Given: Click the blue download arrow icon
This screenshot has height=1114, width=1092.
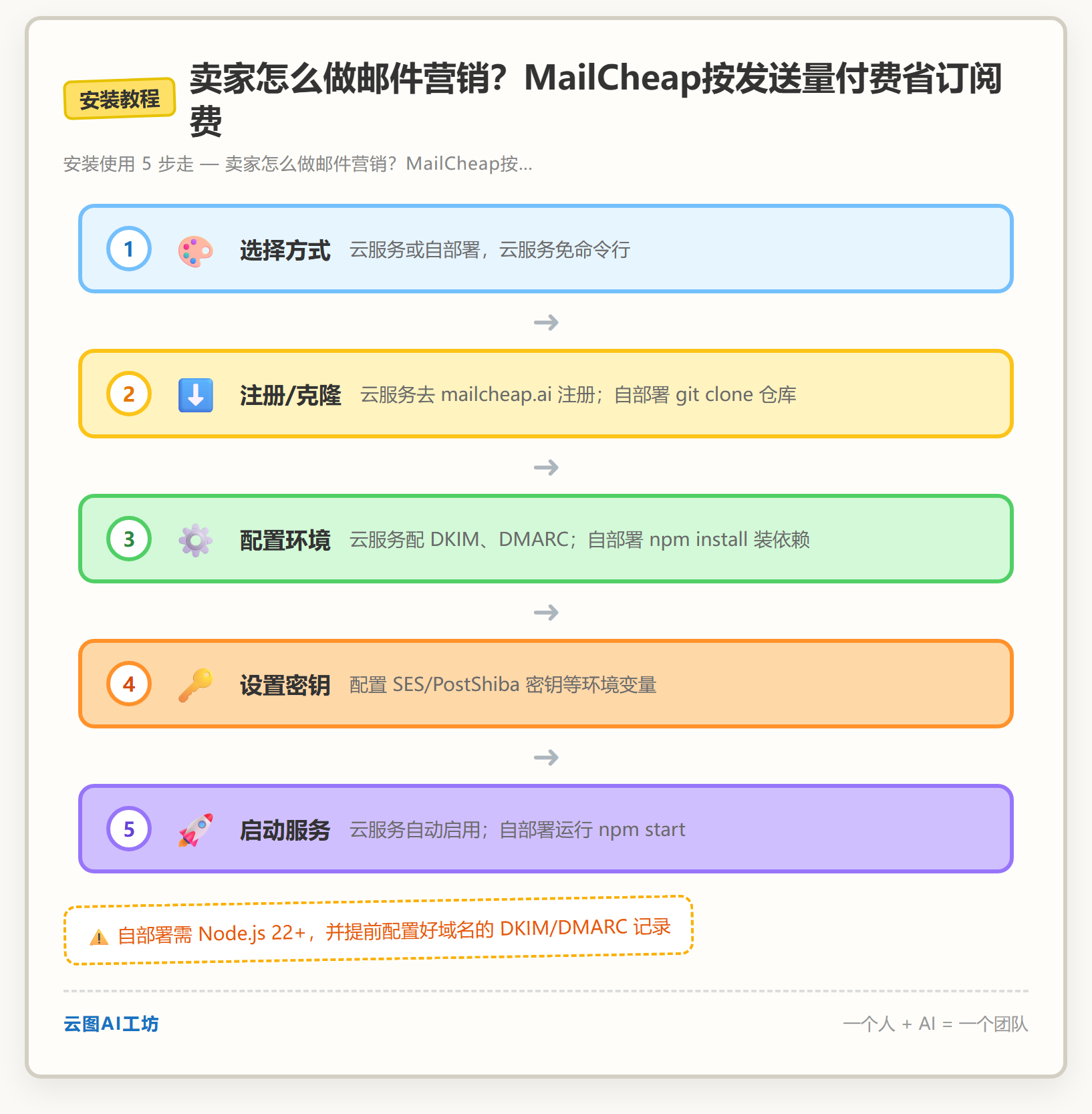Looking at the screenshot, I should pyautogui.click(x=195, y=395).
